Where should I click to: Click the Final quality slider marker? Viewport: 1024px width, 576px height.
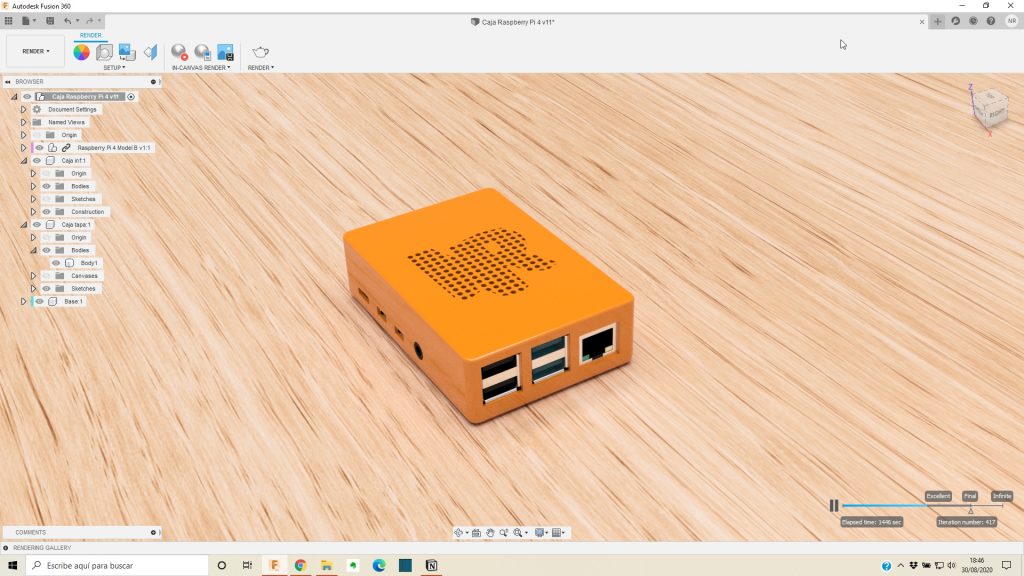pos(970,510)
